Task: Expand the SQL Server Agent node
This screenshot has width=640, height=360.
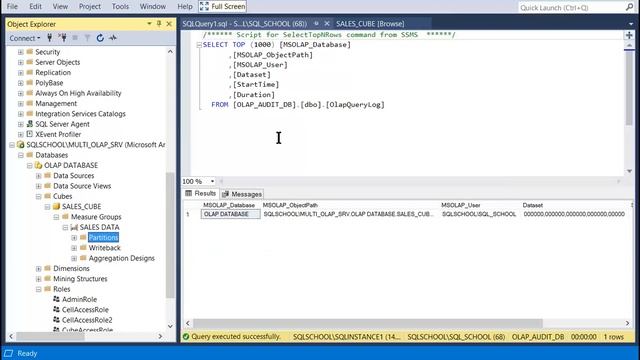Action: [20, 124]
